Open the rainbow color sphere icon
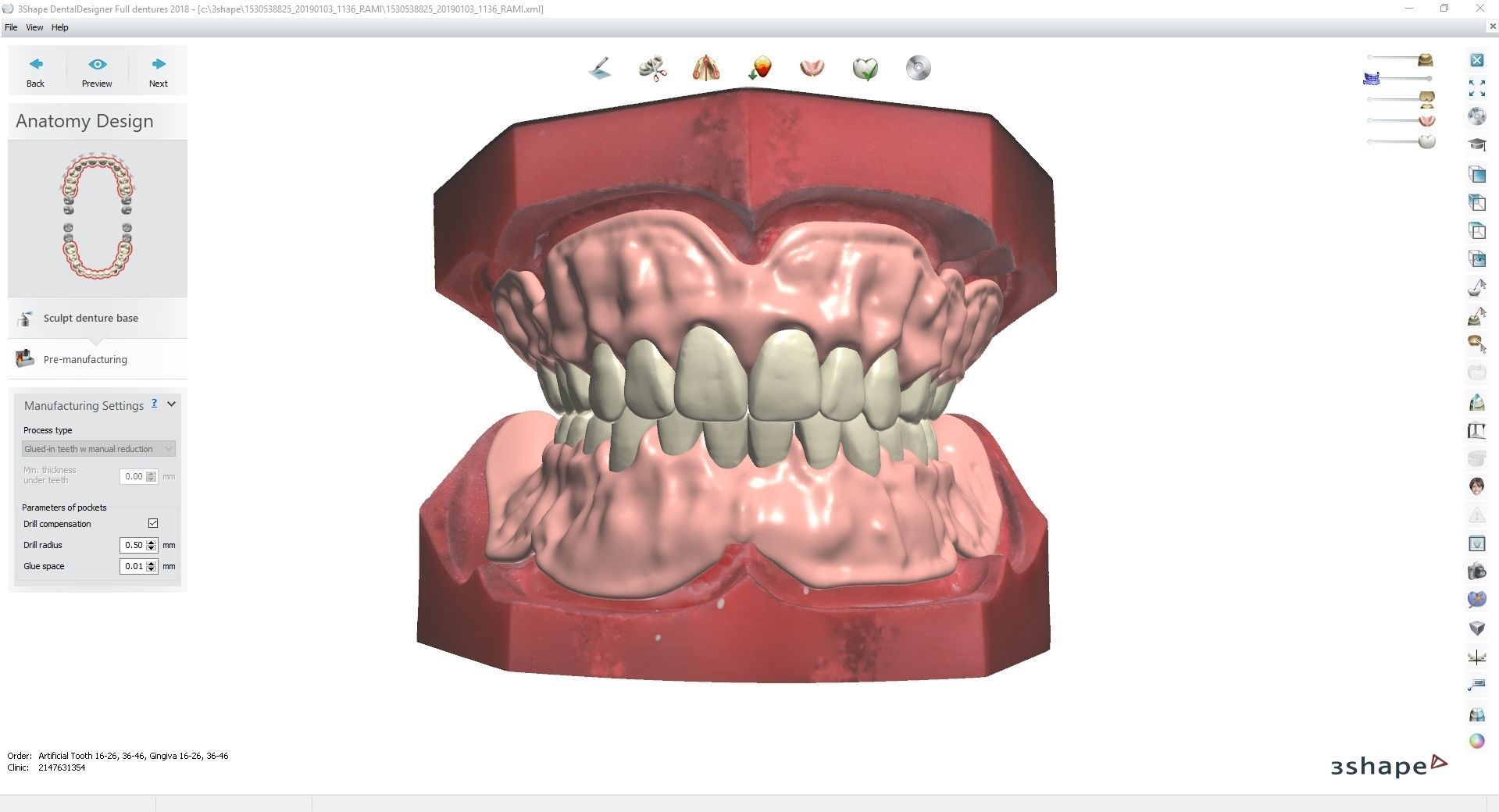This screenshot has height=812, width=1499. [1477, 741]
